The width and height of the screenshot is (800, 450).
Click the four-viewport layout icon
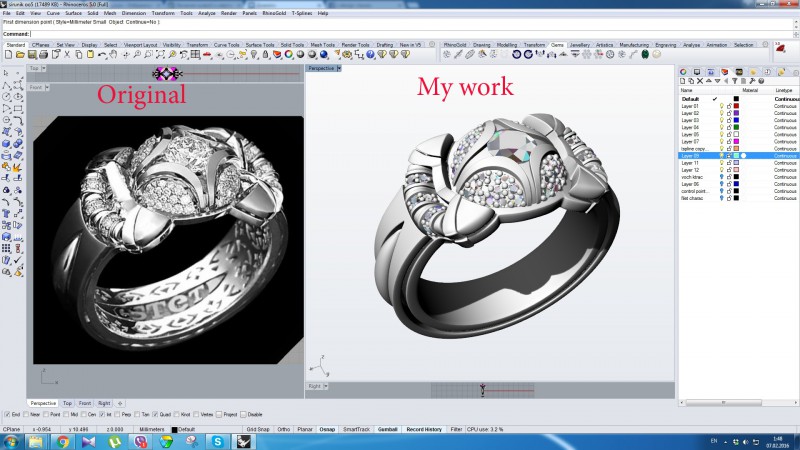tap(195, 54)
